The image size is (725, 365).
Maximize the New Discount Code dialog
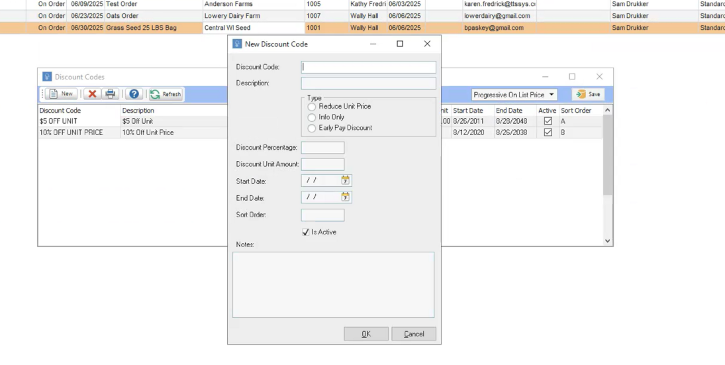400,44
